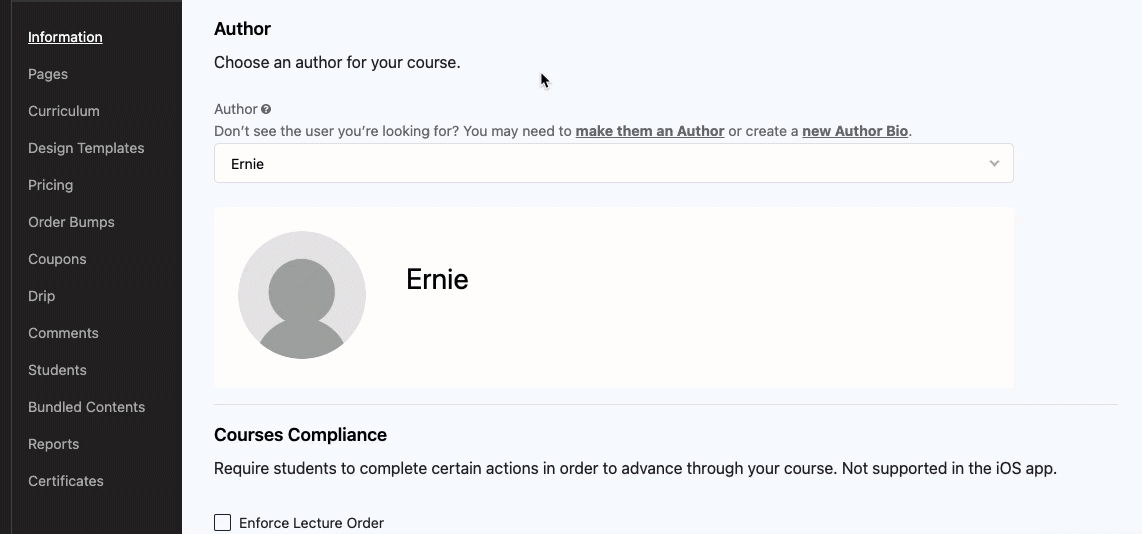The height and width of the screenshot is (534, 1142).
Task: Go to Reports in the sidebar
Action: coord(53,444)
